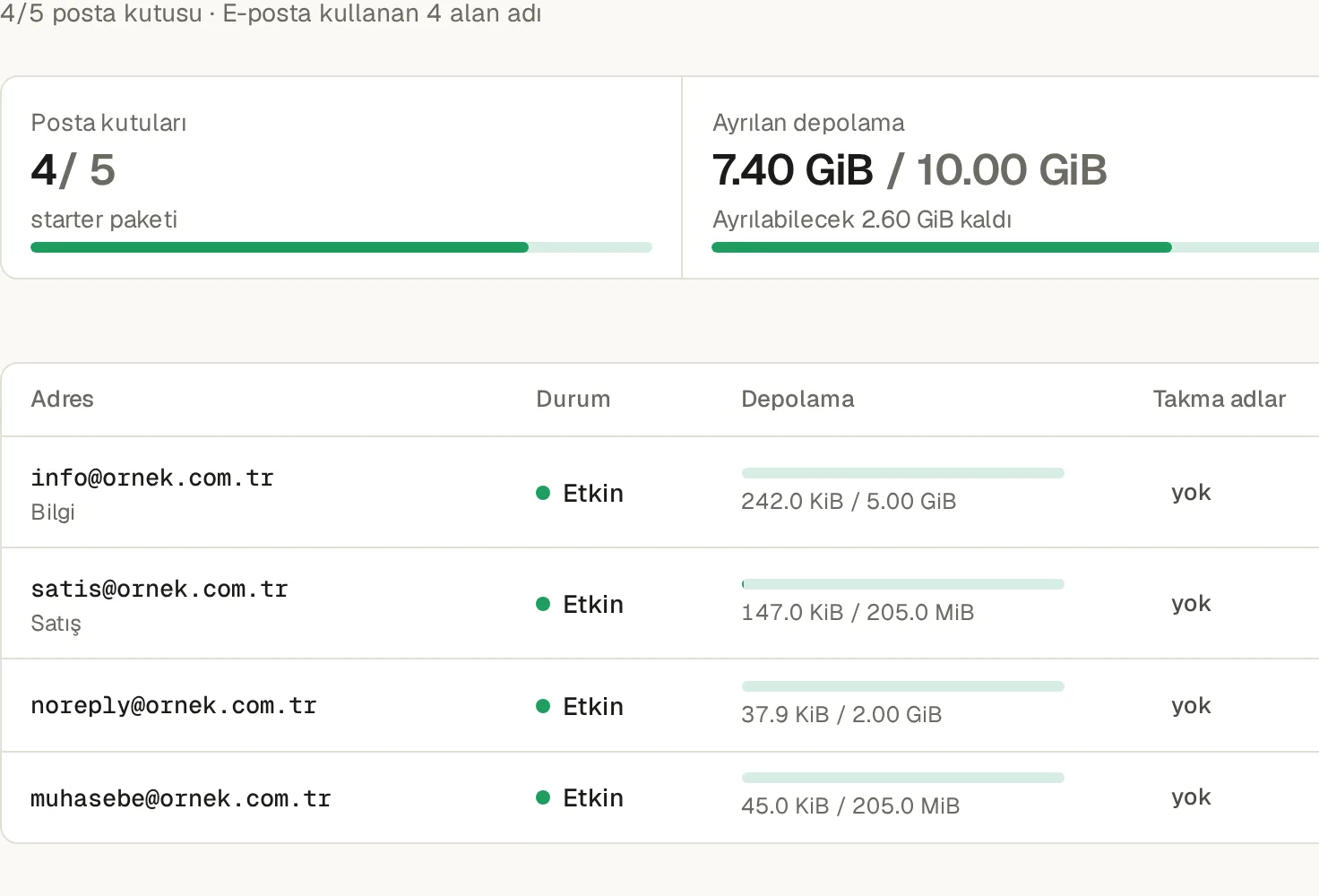Select the noreply@ornek.com.tr address
The width and height of the screenshot is (1319, 896).
(174, 705)
